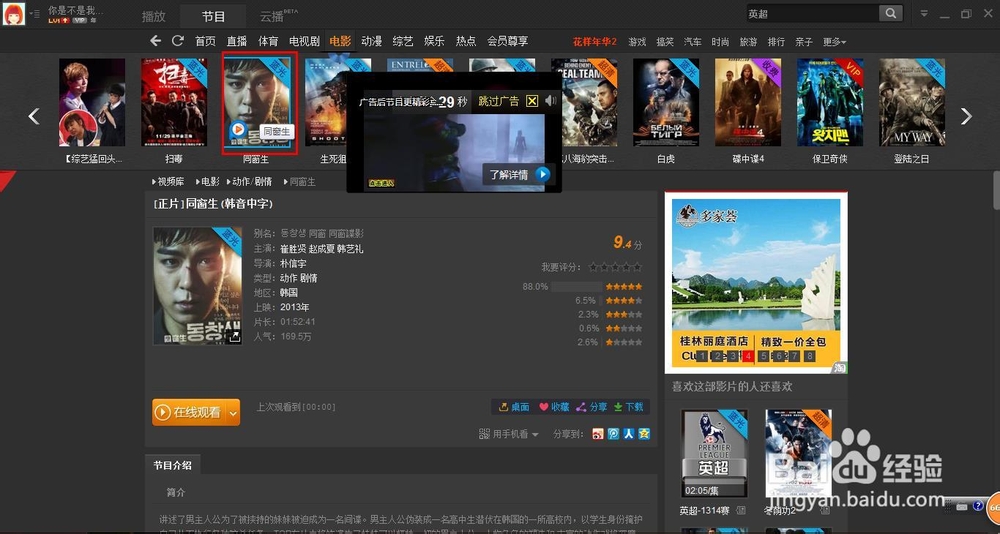
Task: Click the vertical page scrollbar thumb
Action: point(996,189)
